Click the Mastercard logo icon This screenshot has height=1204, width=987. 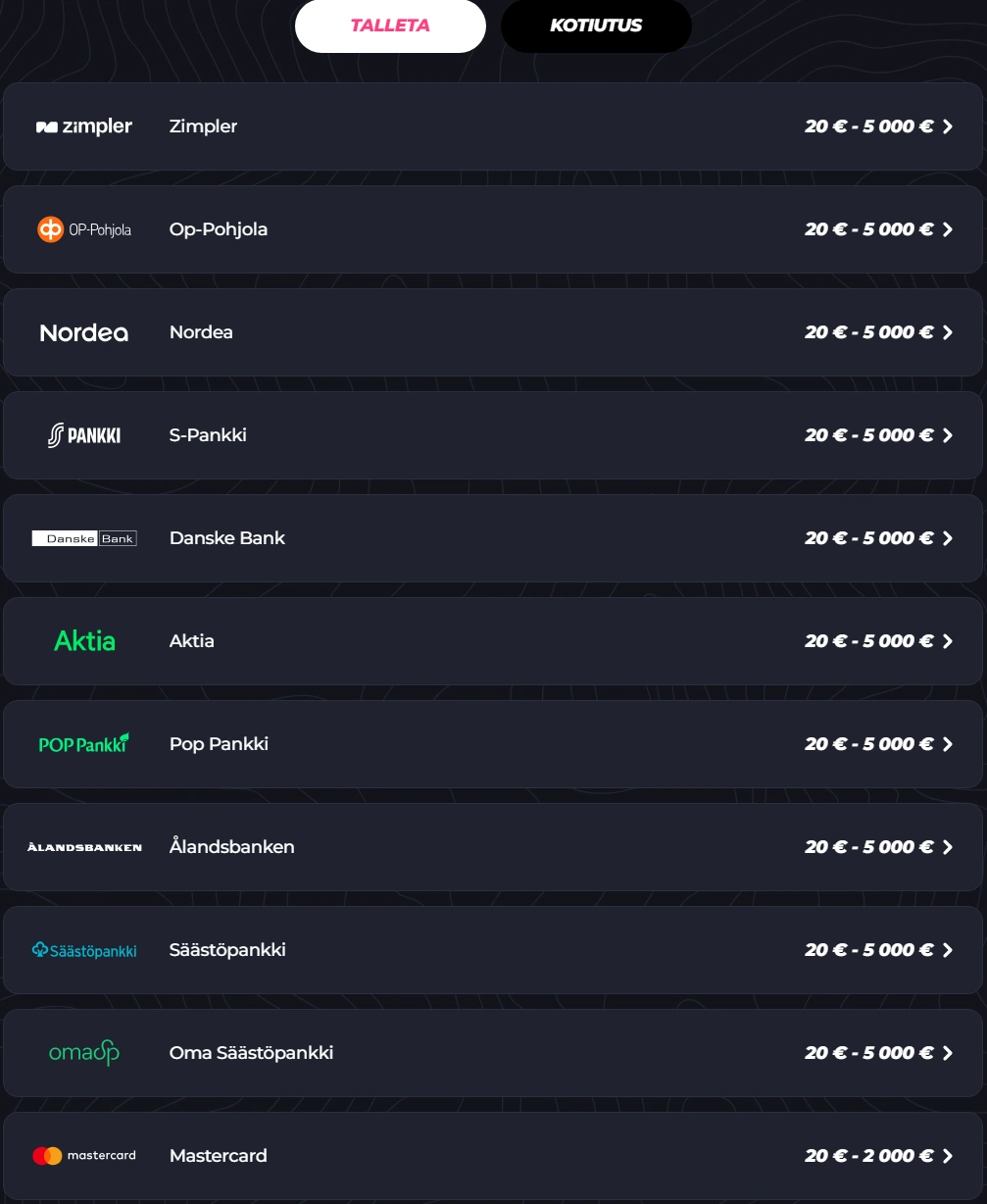[x=84, y=1156]
